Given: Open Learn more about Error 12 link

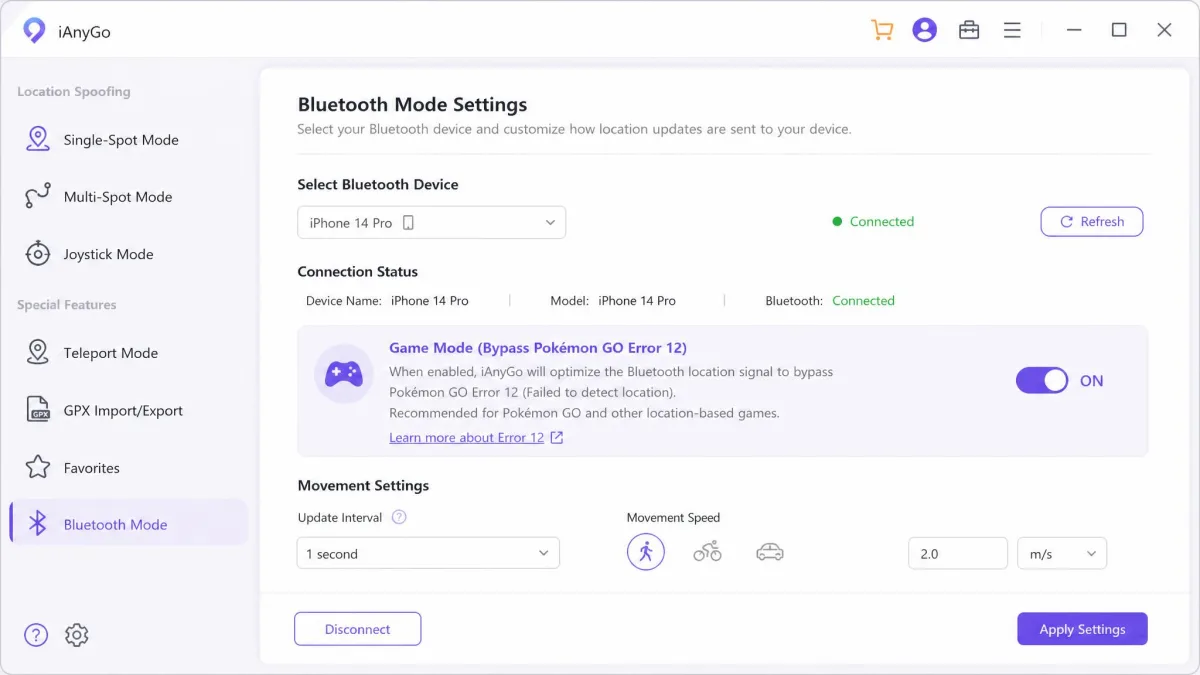Looking at the screenshot, I should click(467, 438).
